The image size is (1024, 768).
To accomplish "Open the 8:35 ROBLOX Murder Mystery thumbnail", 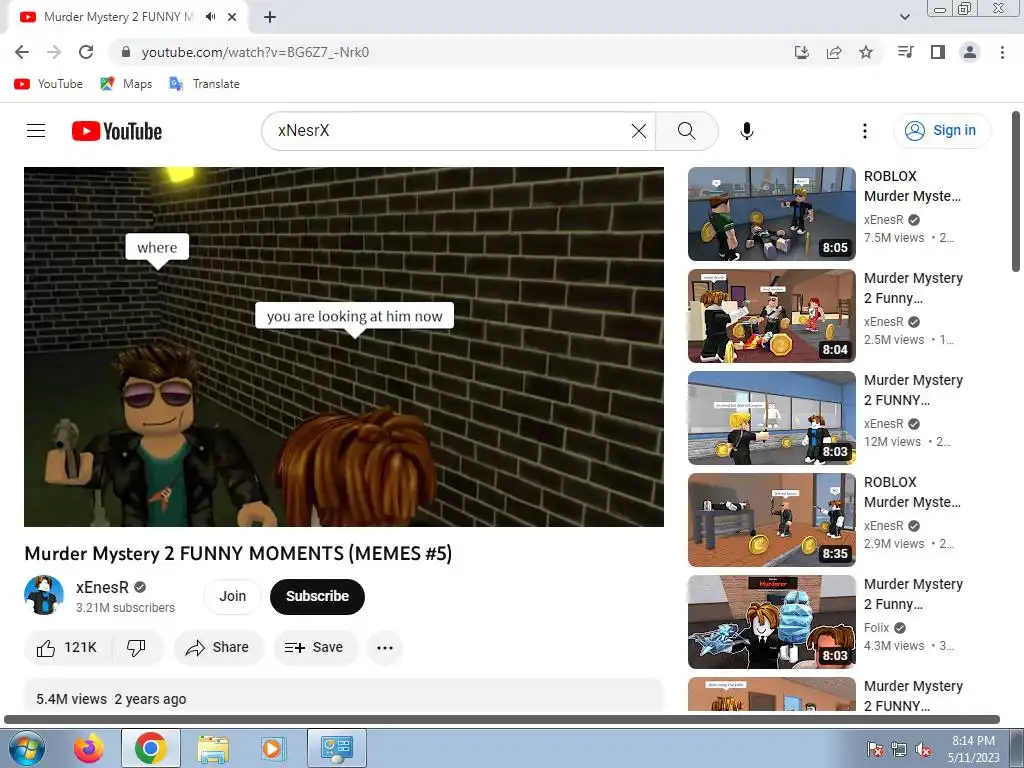I will click(771, 519).
